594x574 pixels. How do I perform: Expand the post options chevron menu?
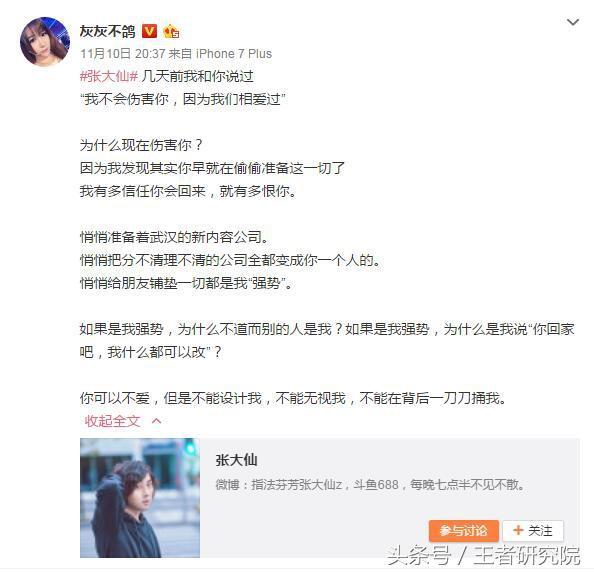pyautogui.click(x=572, y=22)
